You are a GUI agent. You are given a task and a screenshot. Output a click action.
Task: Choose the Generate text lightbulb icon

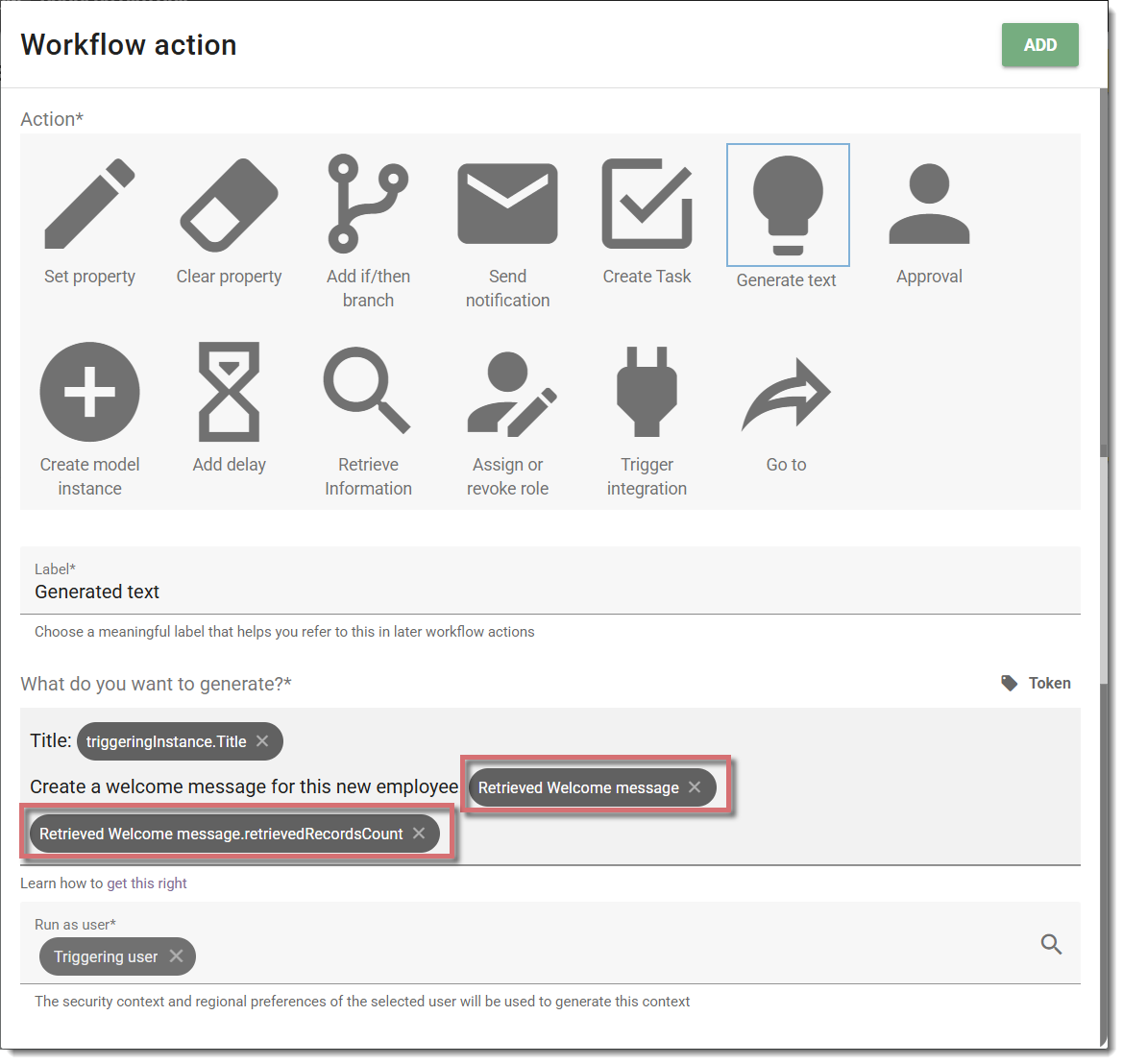788,205
